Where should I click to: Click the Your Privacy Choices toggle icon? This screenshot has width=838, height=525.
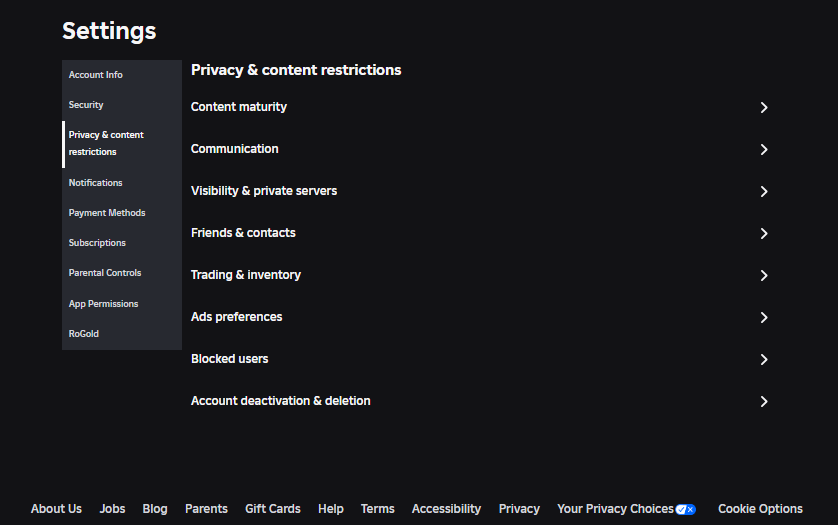pyautogui.click(x=685, y=509)
